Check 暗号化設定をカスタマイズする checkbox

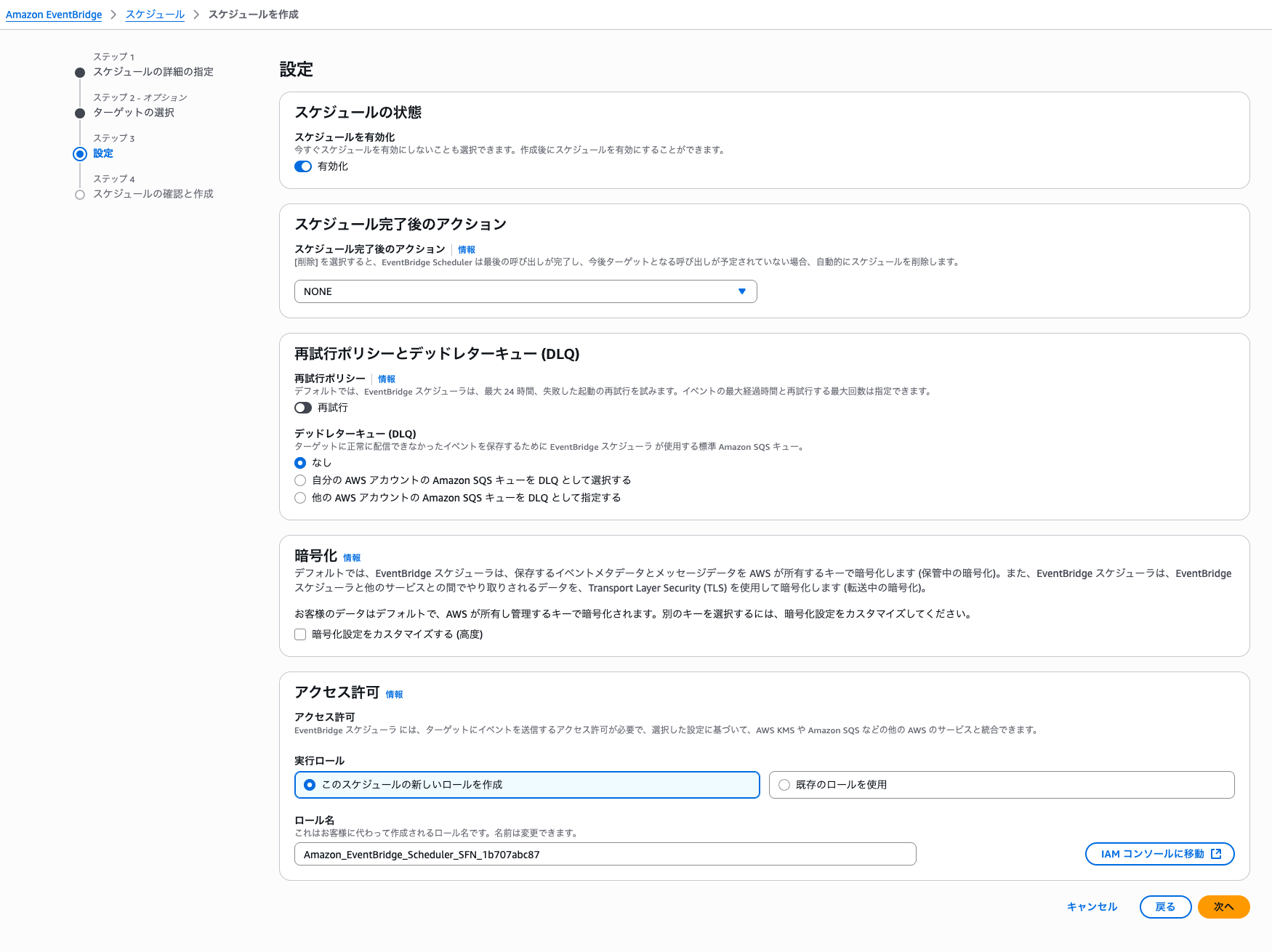(x=300, y=634)
